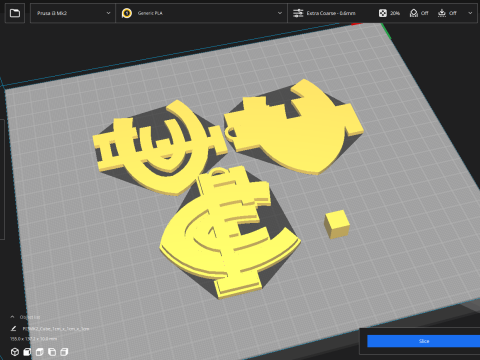This screenshot has height=360, width=480.
Task: Click the infill 20% icon
Action: pos(383,13)
